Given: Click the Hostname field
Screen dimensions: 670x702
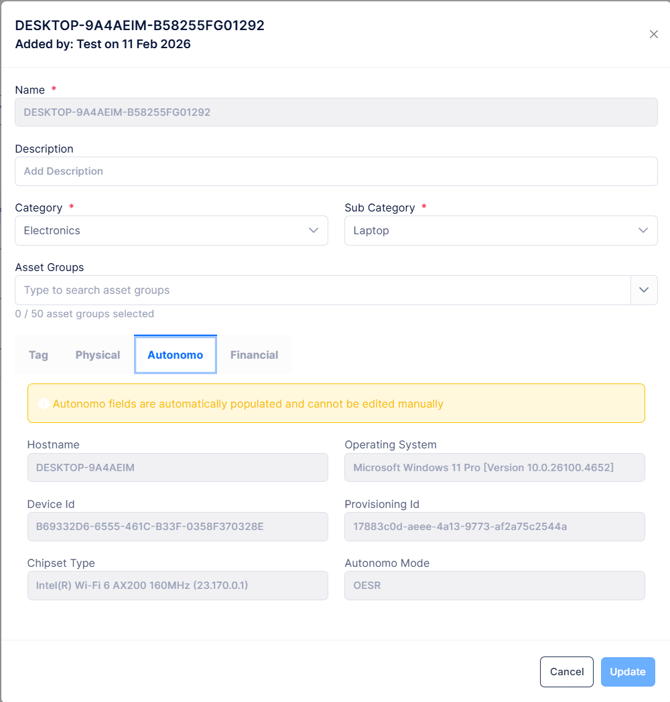Looking at the screenshot, I should tap(177, 467).
